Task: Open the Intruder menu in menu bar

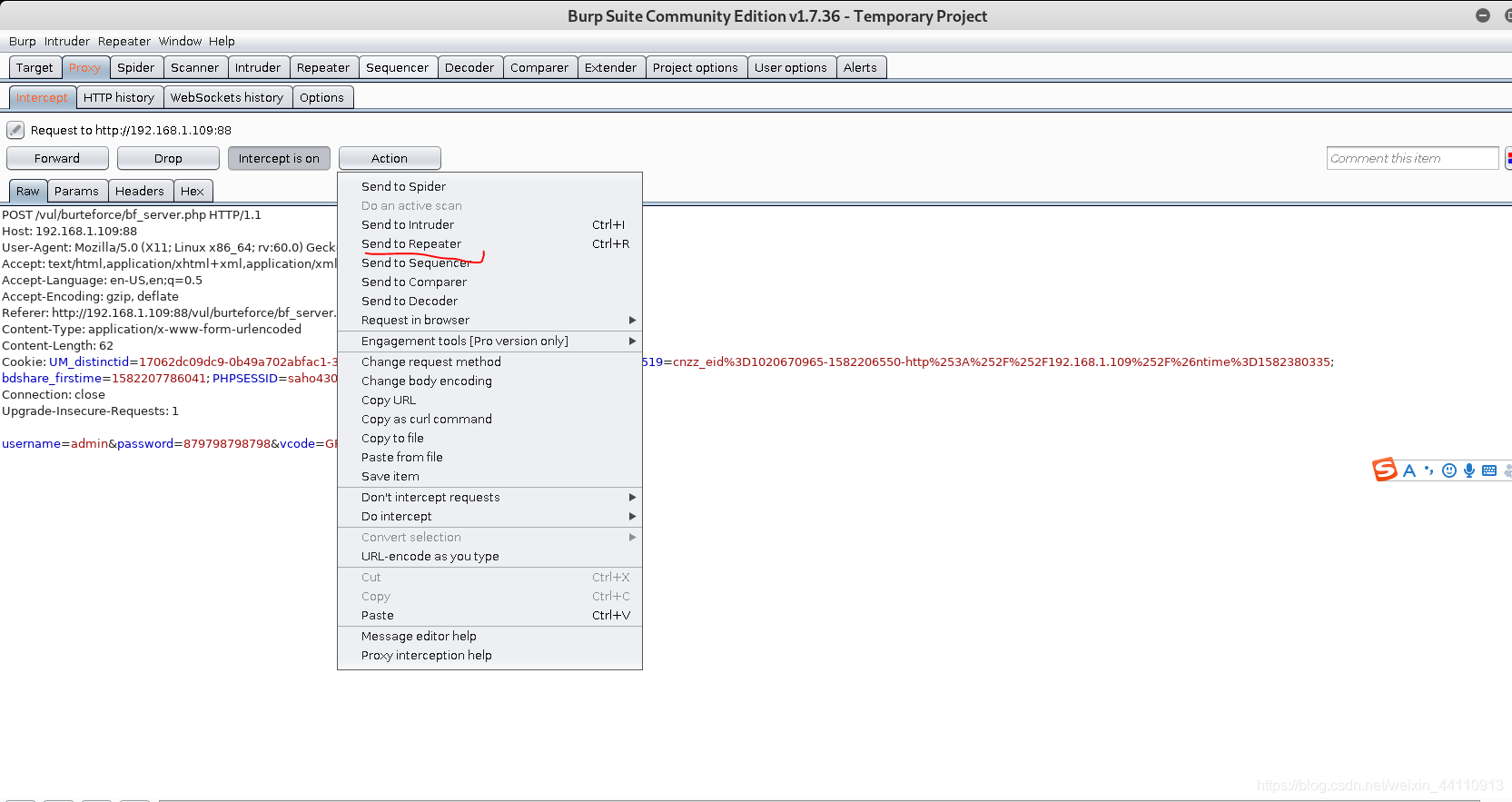Action: (67, 41)
